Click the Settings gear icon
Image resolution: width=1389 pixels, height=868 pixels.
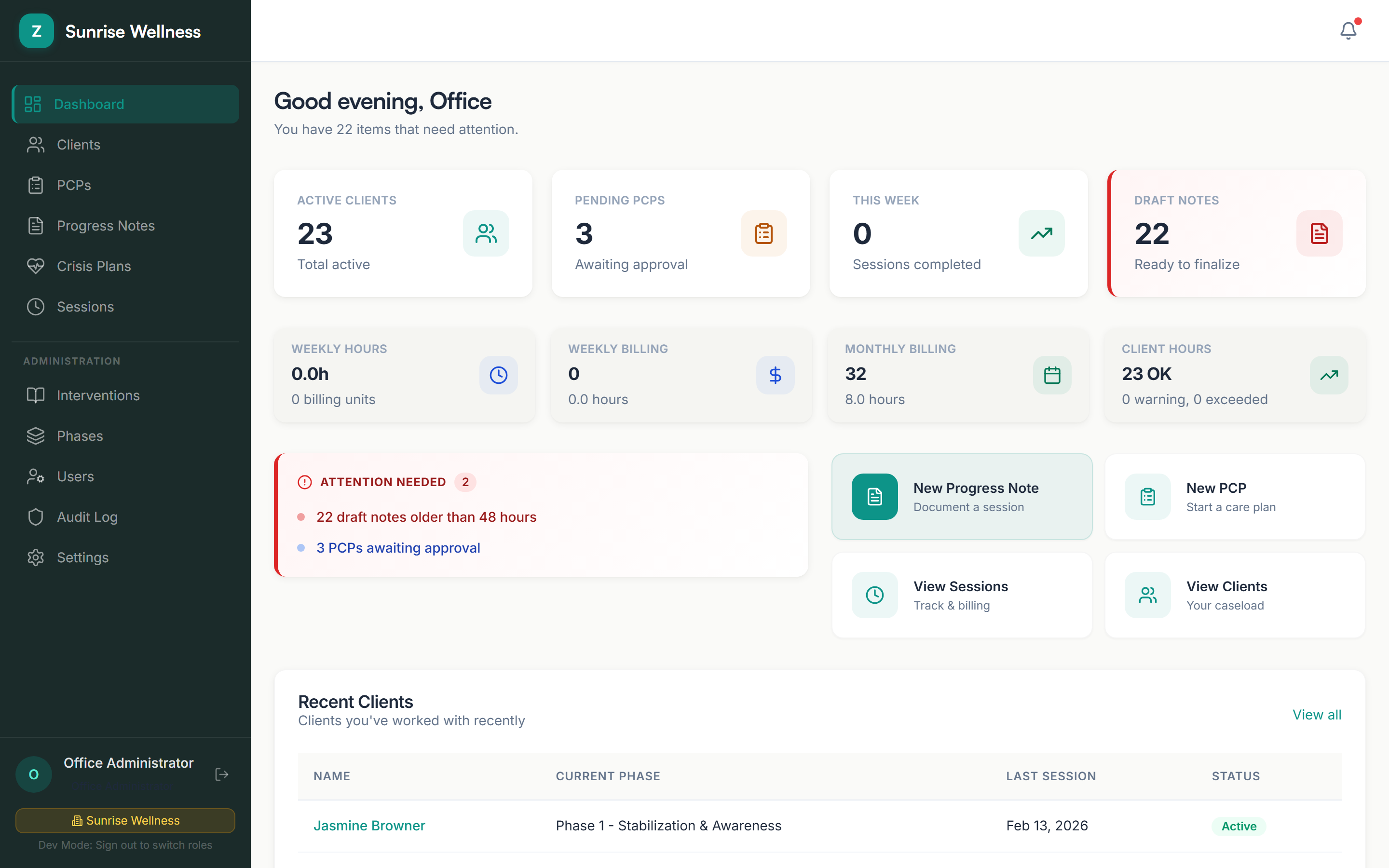[36, 557]
